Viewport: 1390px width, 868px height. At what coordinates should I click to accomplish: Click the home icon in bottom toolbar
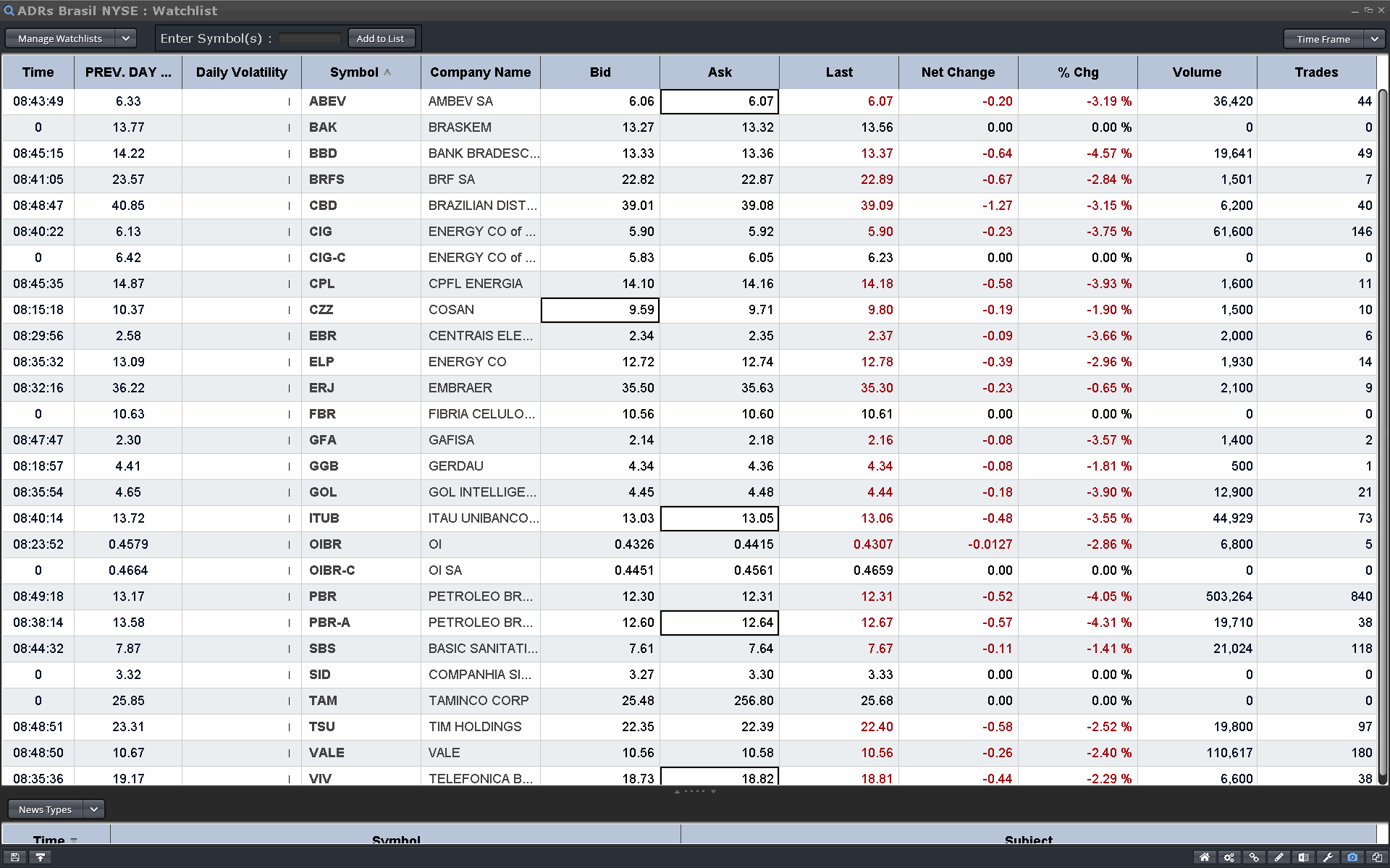1205,857
